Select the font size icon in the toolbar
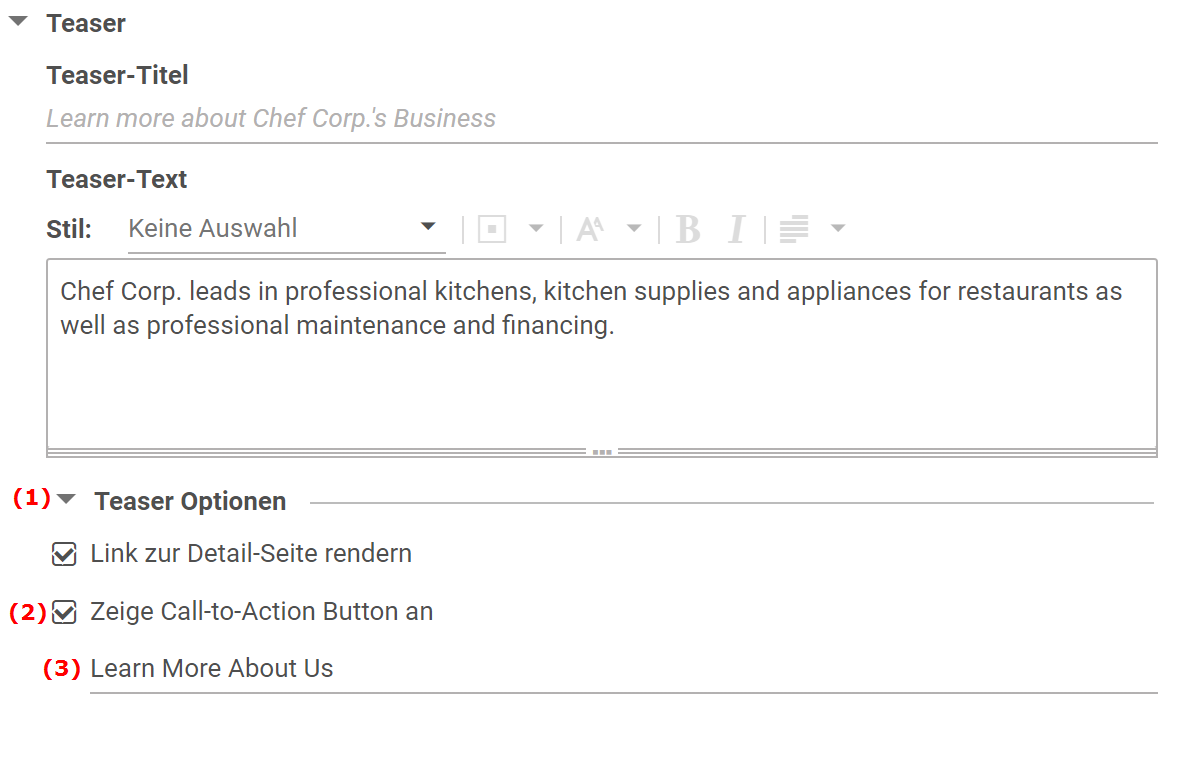1204x758 pixels. pos(589,228)
